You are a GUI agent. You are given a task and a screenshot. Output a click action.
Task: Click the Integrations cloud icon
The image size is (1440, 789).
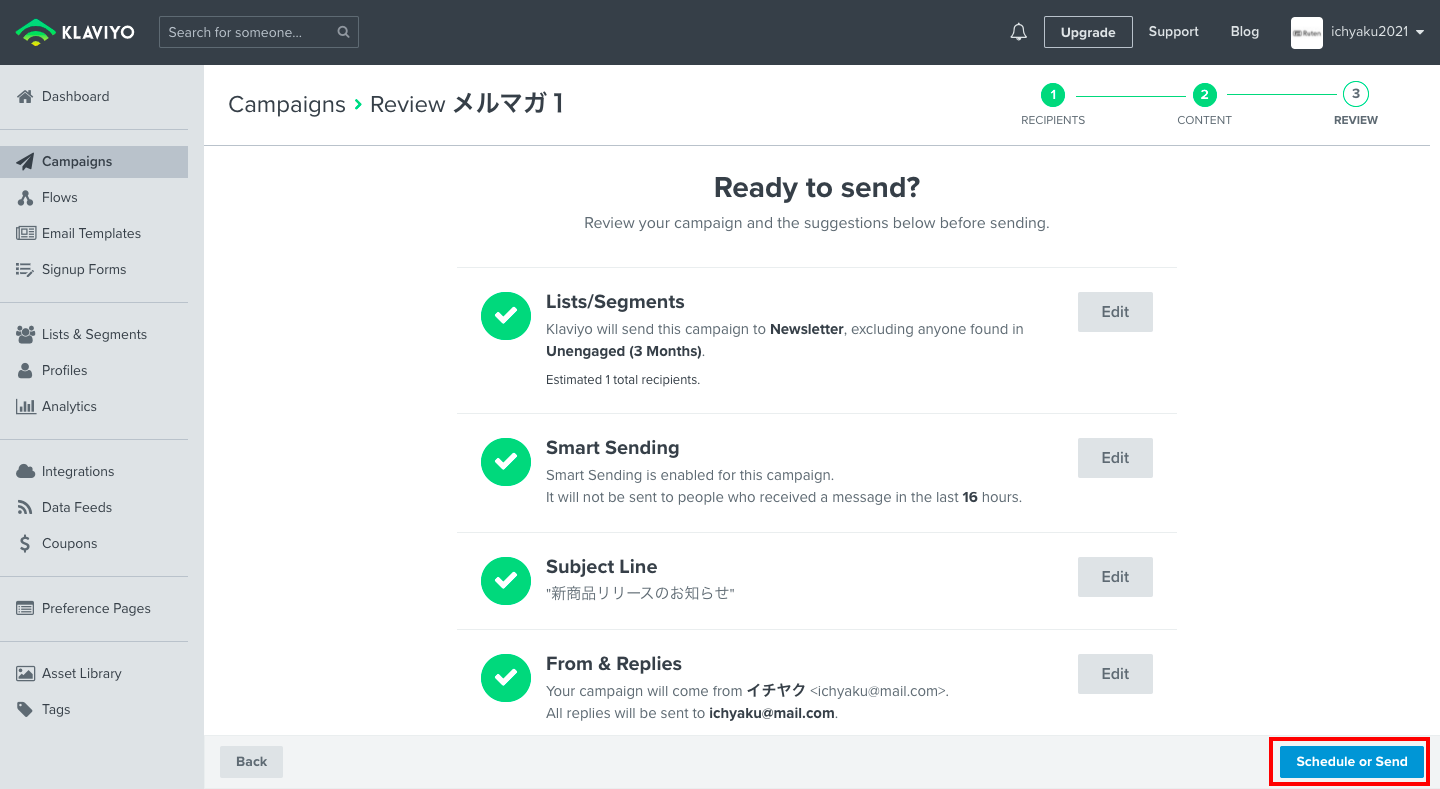[26, 471]
